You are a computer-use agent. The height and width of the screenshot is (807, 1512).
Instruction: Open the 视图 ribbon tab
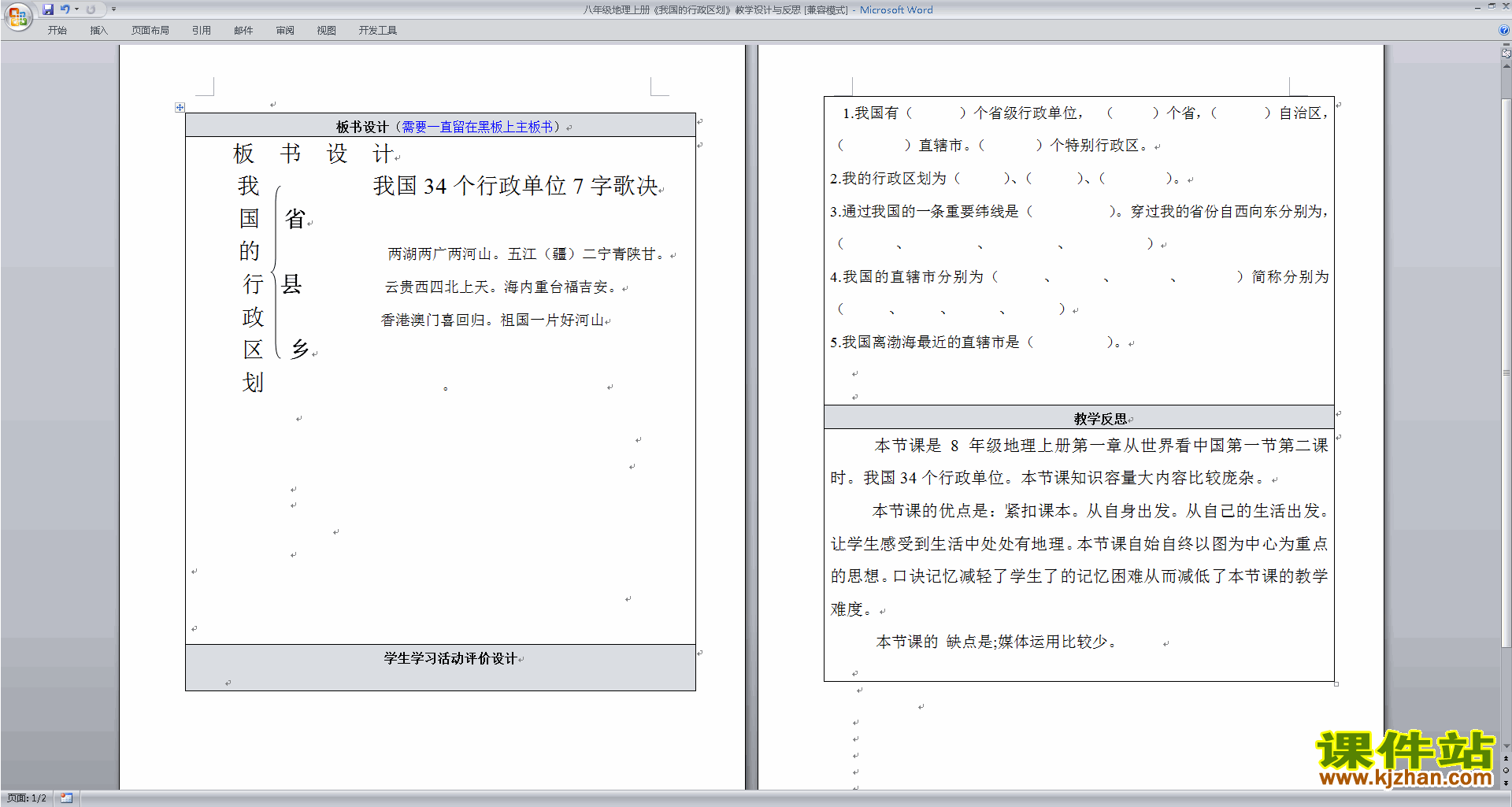326,31
